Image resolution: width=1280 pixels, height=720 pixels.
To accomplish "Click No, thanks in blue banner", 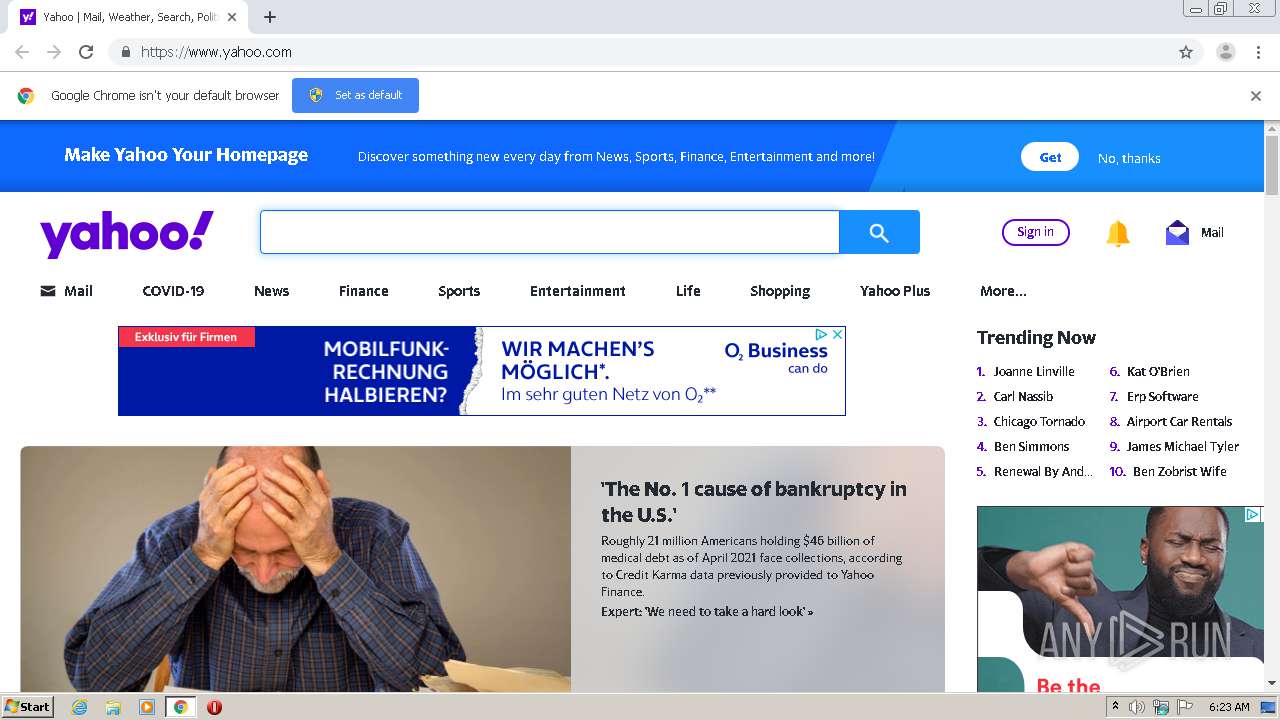I will point(1129,158).
